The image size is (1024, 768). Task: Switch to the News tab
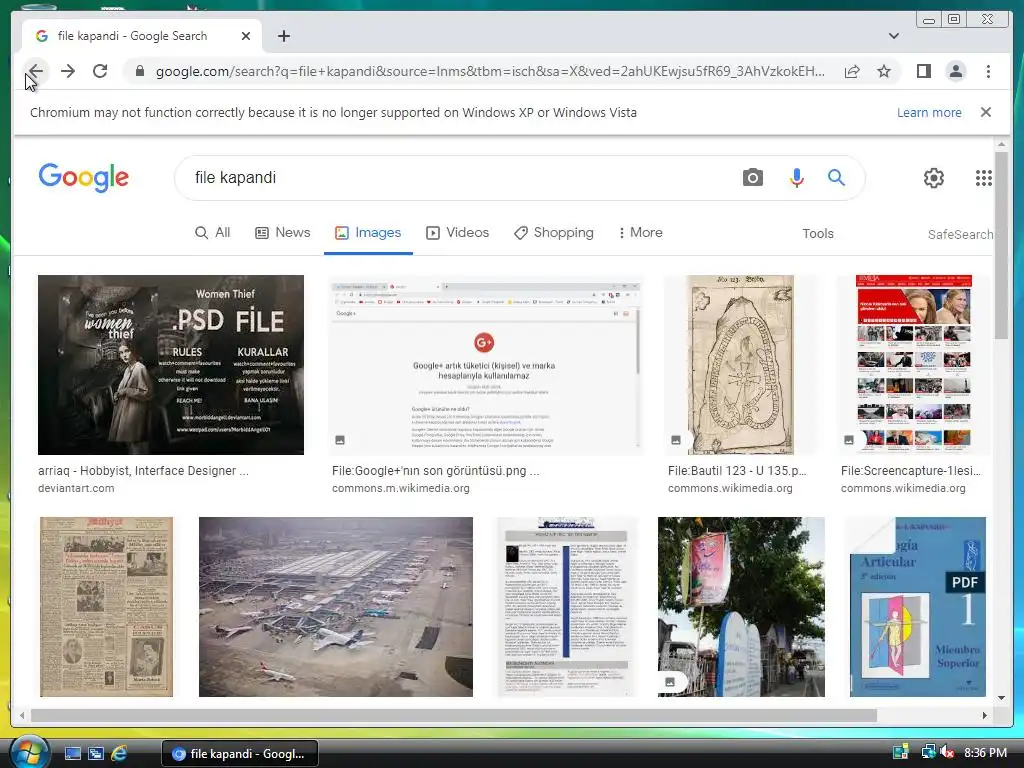coord(283,232)
